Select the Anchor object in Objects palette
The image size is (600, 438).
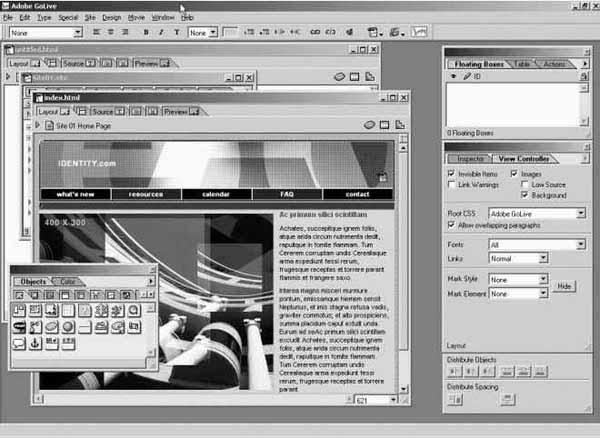(37, 343)
